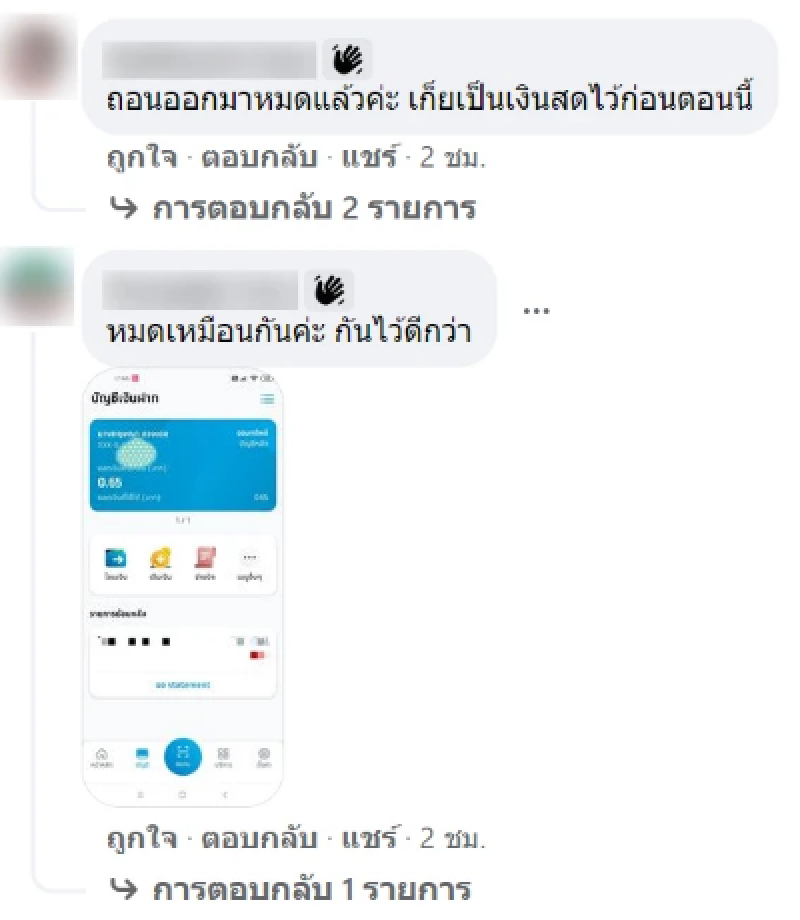Screen dimensions: 800x920
Task: Open the first commenter's blurred profile picture
Action: click(39, 57)
